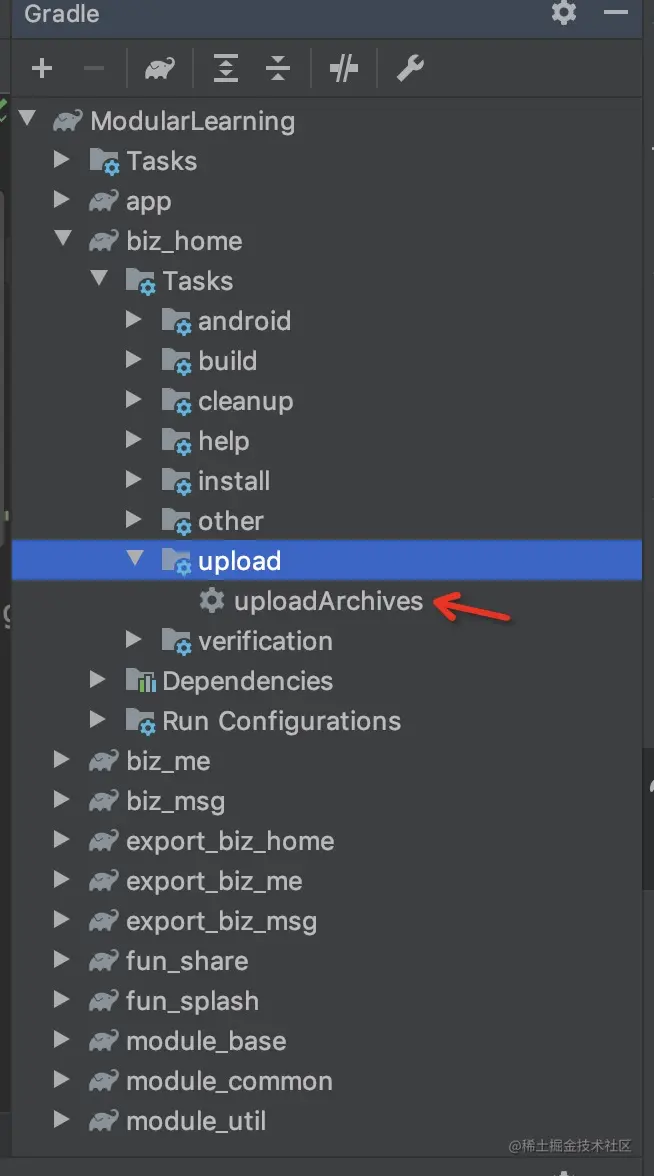
Task: Click the plus icon to link a Gradle project
Action: [42, 69]
